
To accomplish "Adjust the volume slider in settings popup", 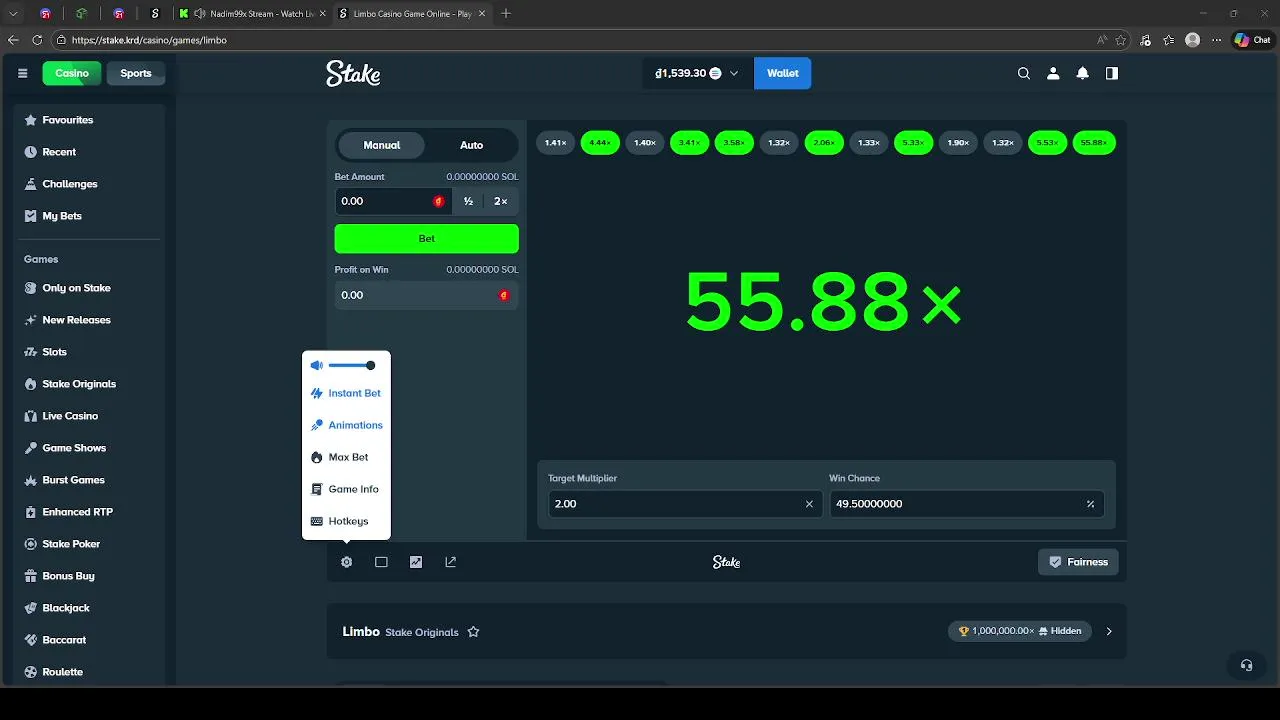I will click(x=351, y=365).
